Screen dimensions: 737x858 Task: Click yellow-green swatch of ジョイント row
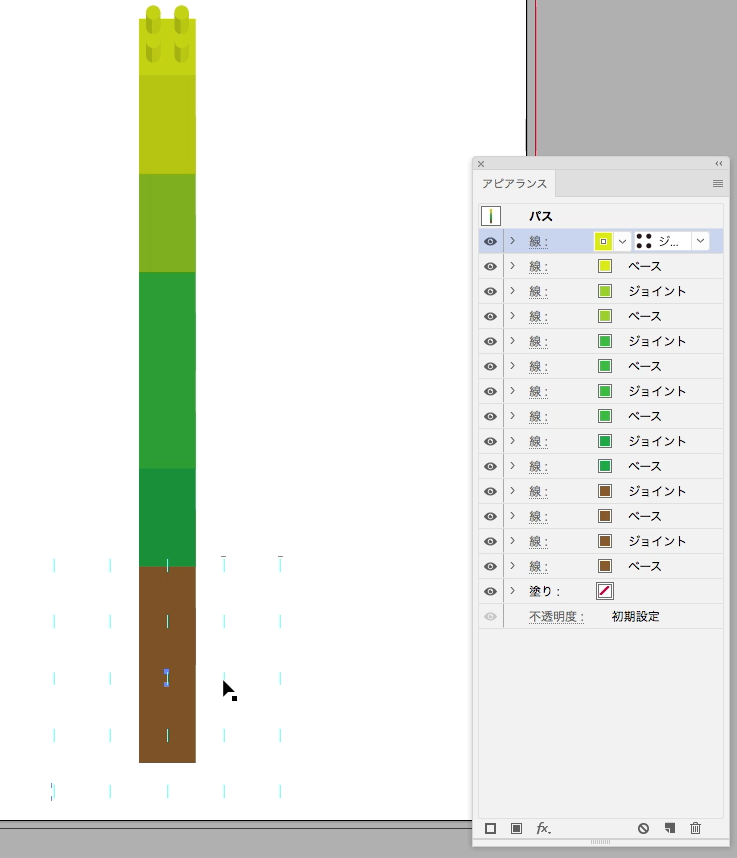605,292
